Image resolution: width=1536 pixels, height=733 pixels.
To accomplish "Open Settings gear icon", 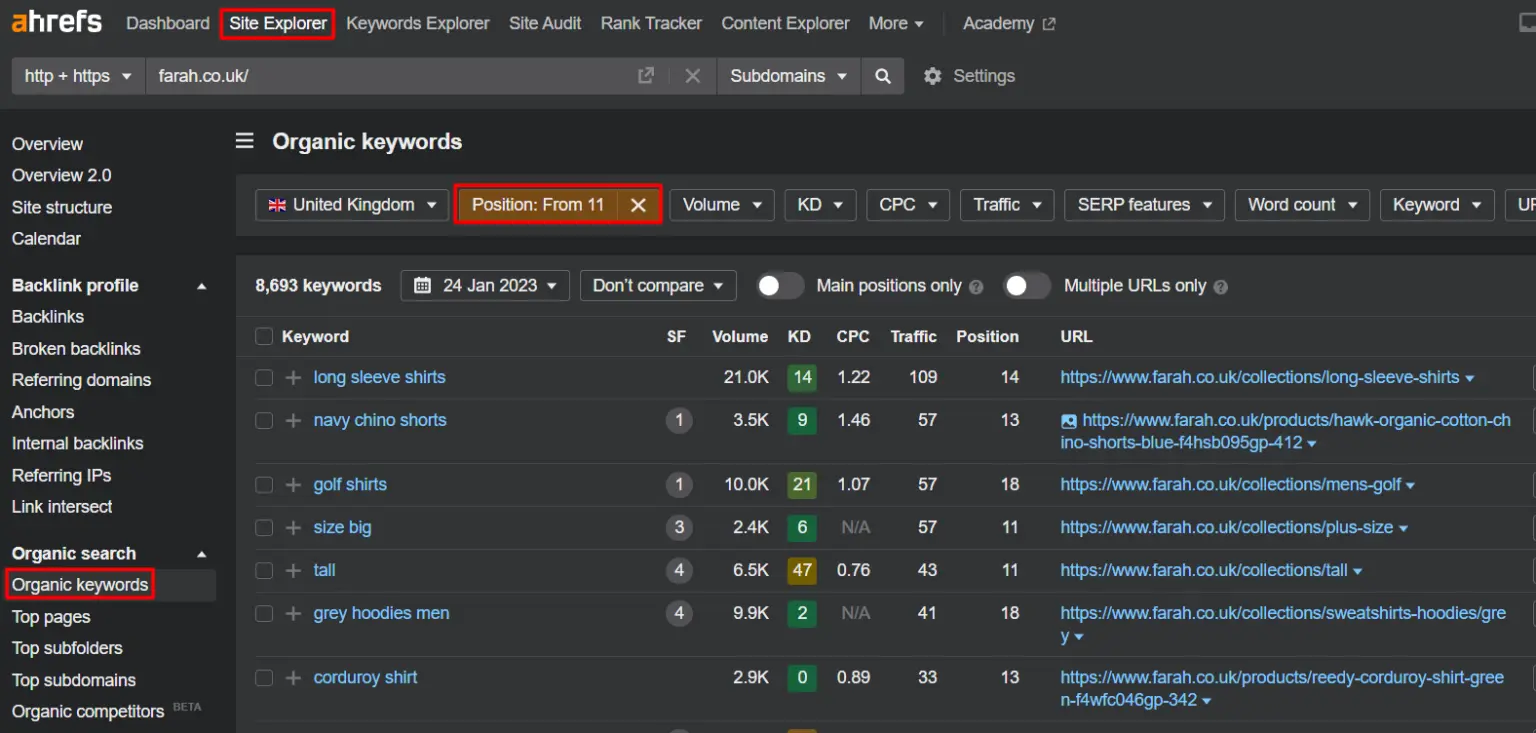I will 932,76.
